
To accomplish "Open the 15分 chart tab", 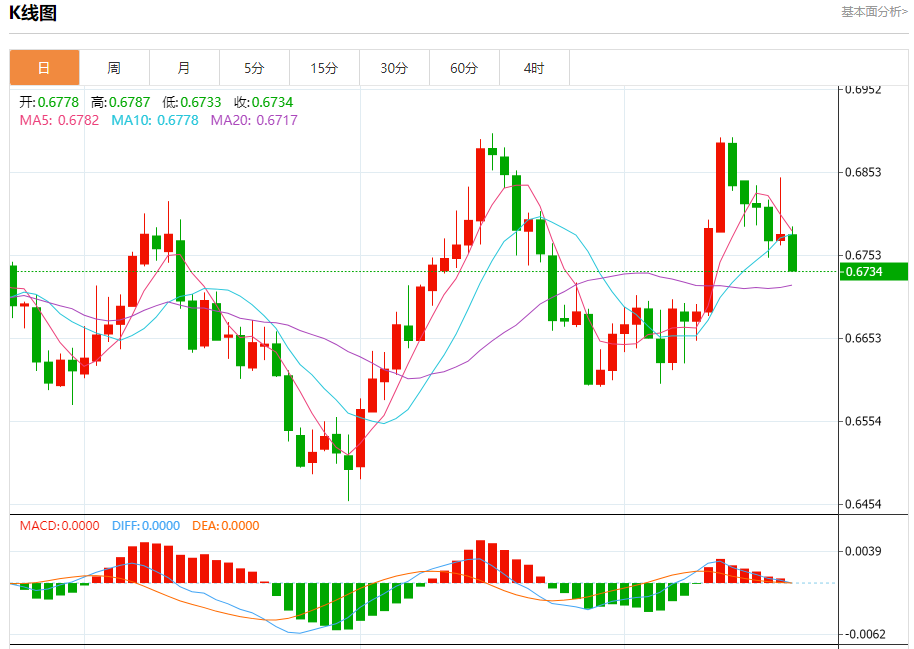I will click(324, 68).
